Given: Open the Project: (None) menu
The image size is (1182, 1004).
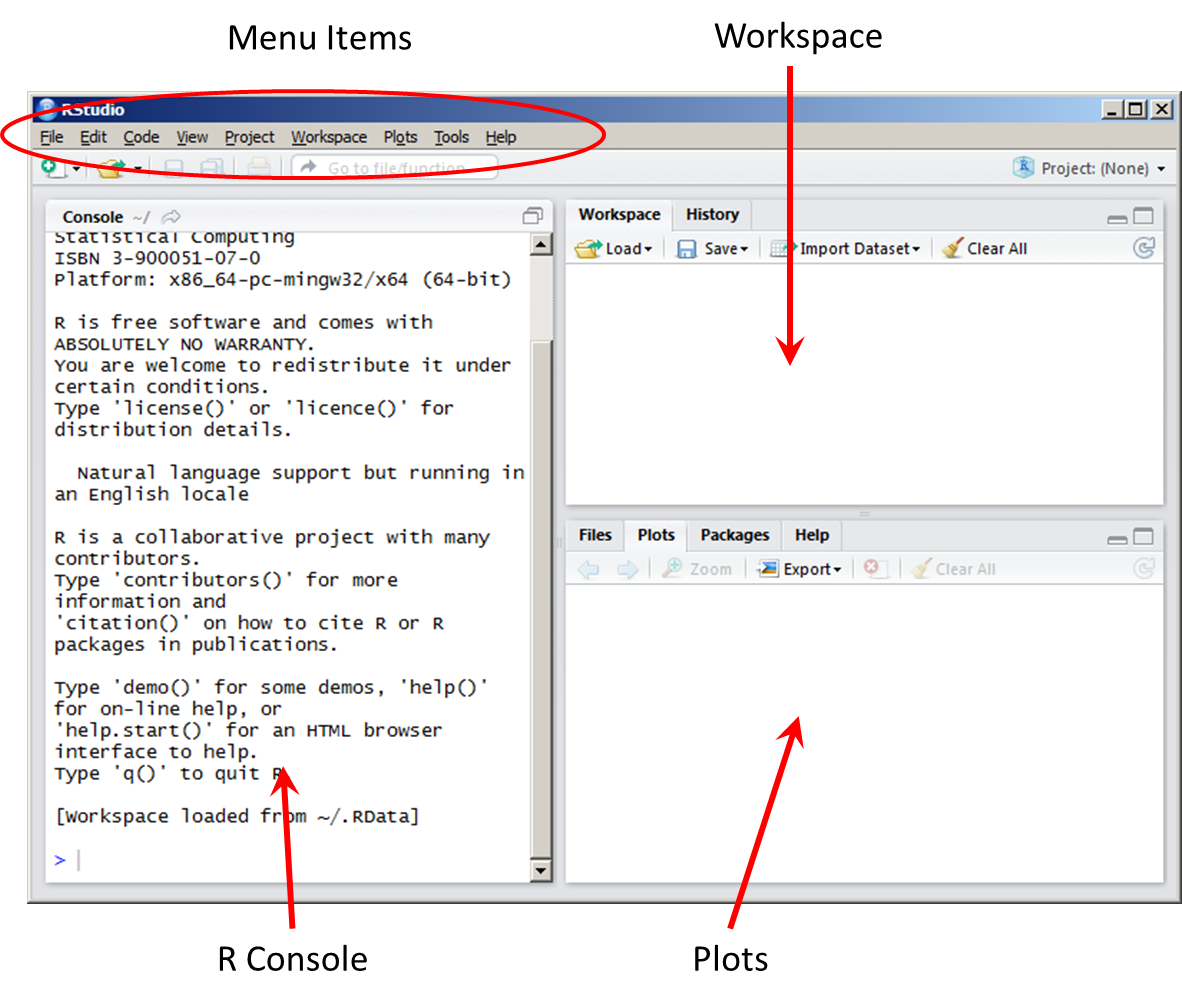Looking at the screenshot, I should (1089, 168).
